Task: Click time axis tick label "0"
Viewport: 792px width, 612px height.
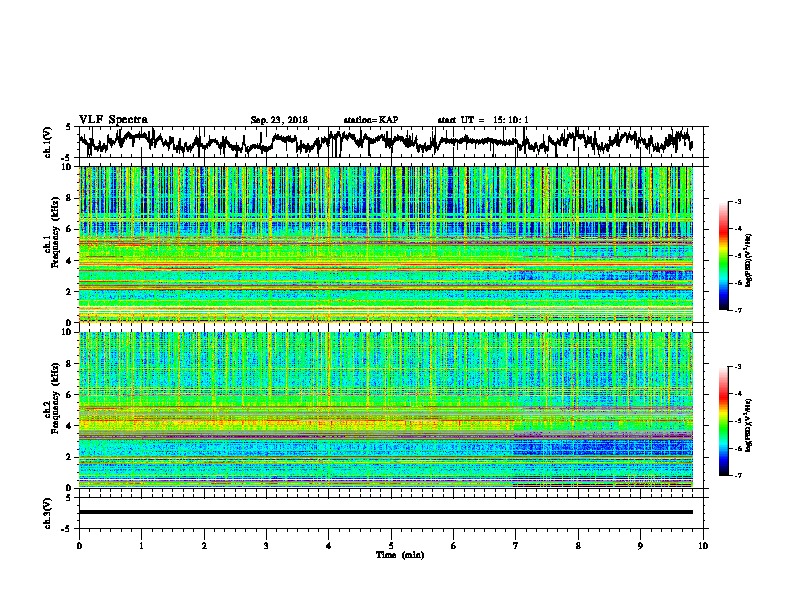Action: click(x=79, y=546)
